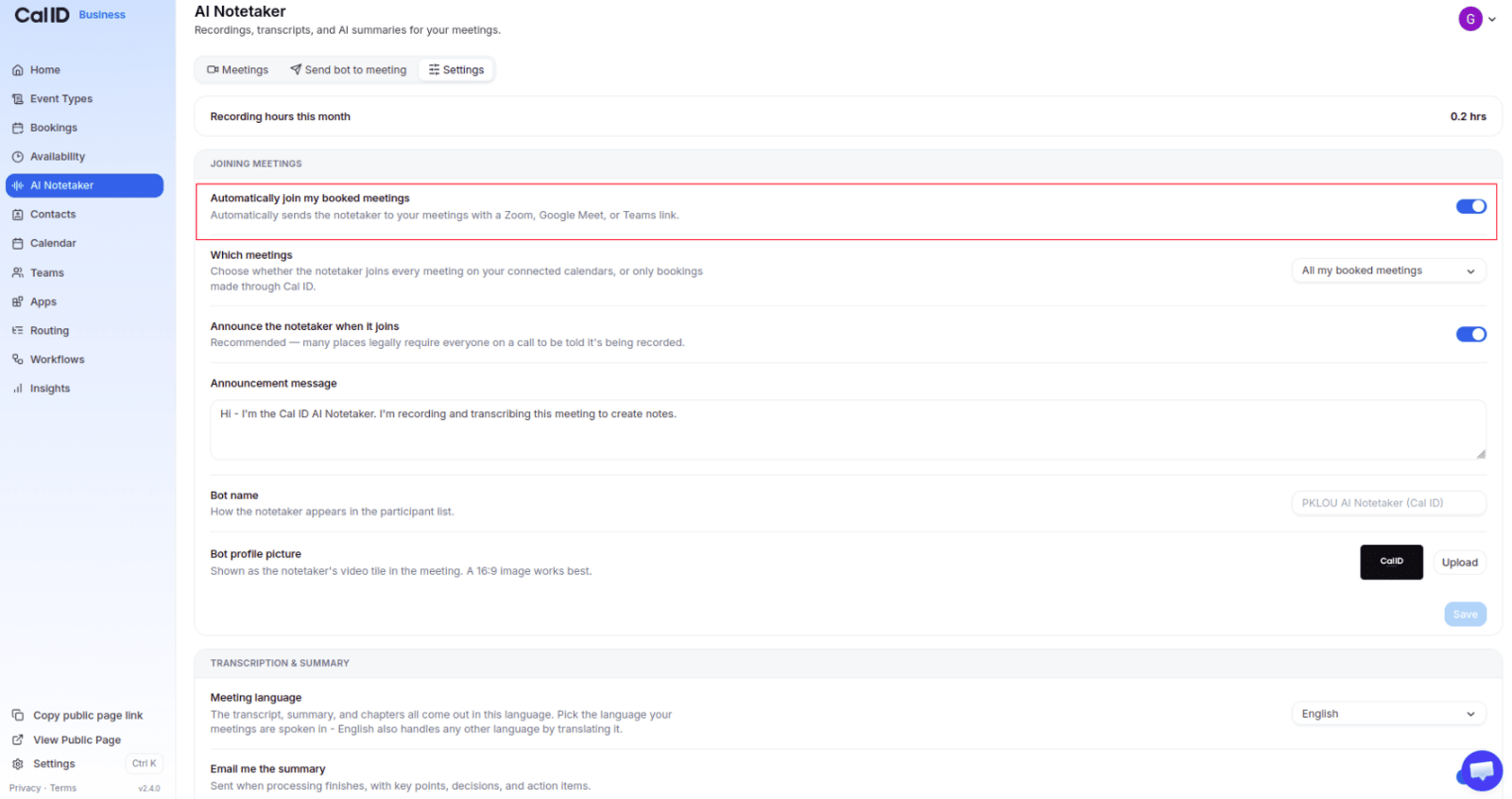Click the Email me the summary label
Screen dimensions: 1512x799
click(x=267, y=769)
